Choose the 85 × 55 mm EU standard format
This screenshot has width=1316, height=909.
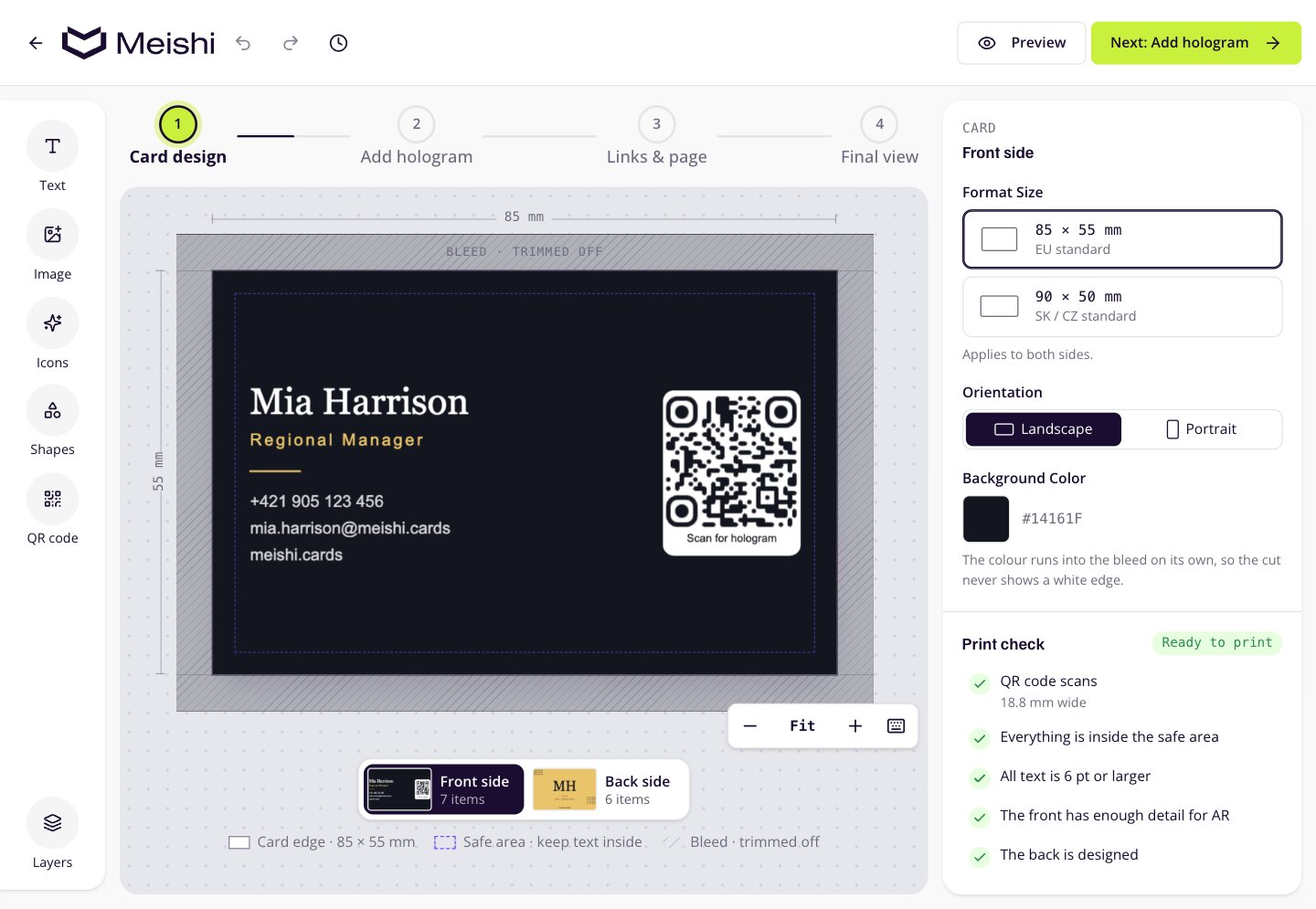coord(1122,239)
